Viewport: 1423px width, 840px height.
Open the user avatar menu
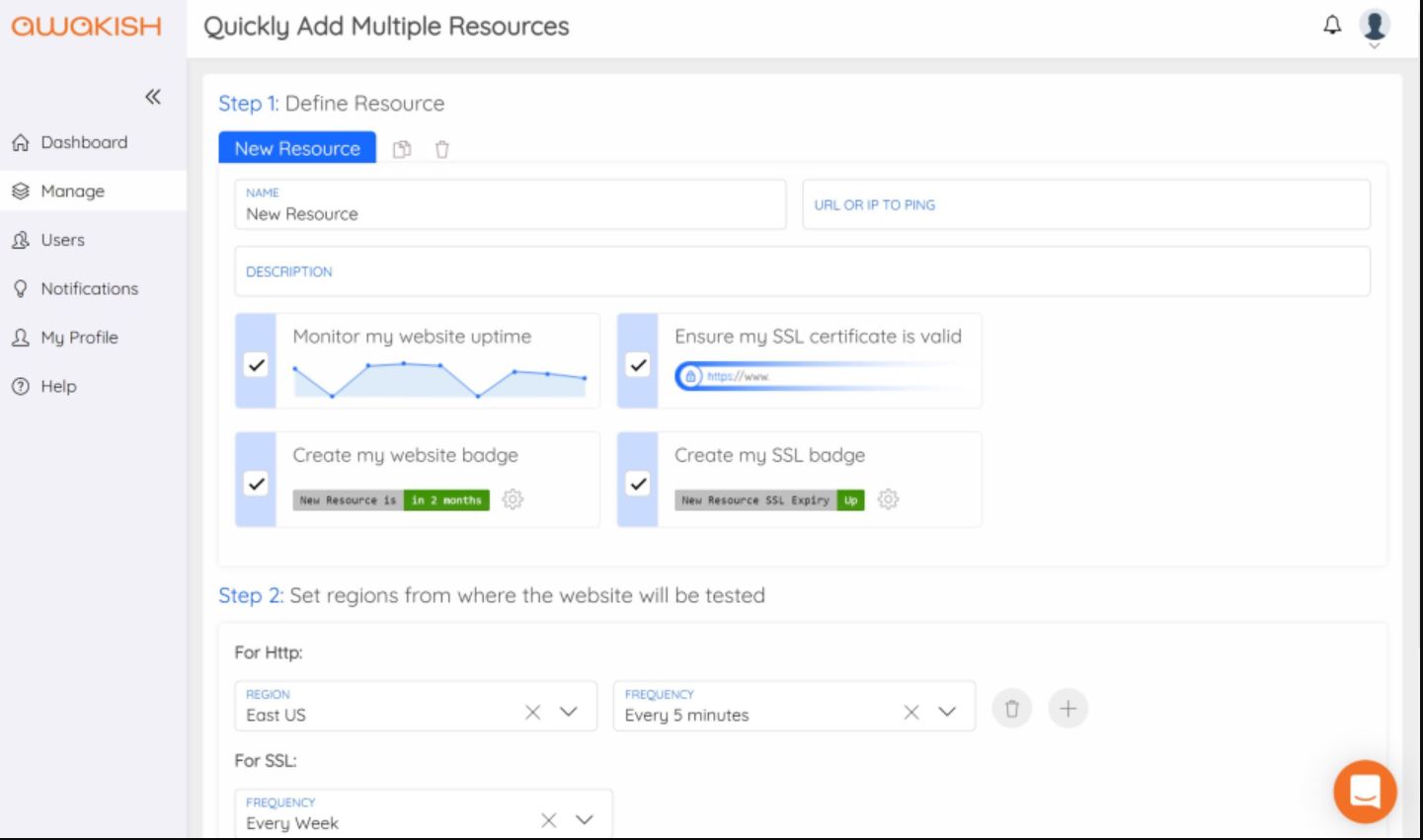click(x=1374, y=27)
